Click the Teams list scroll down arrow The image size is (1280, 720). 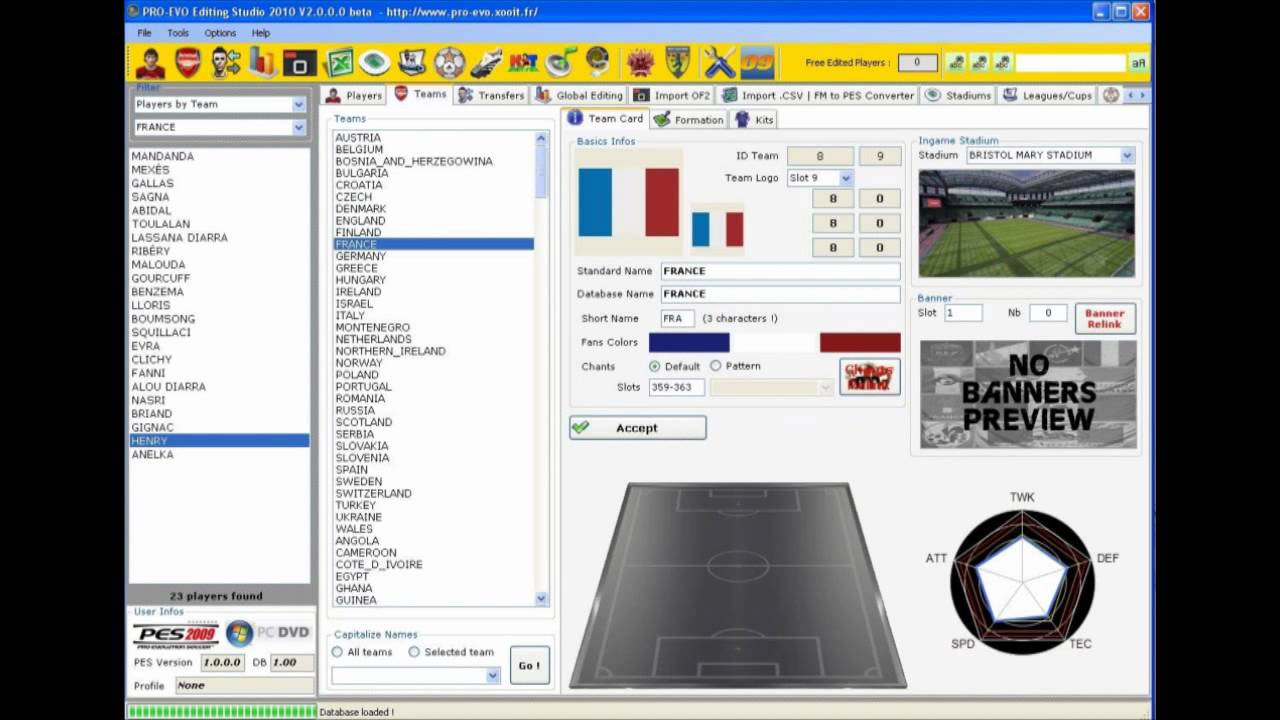[x=542, y=599]
